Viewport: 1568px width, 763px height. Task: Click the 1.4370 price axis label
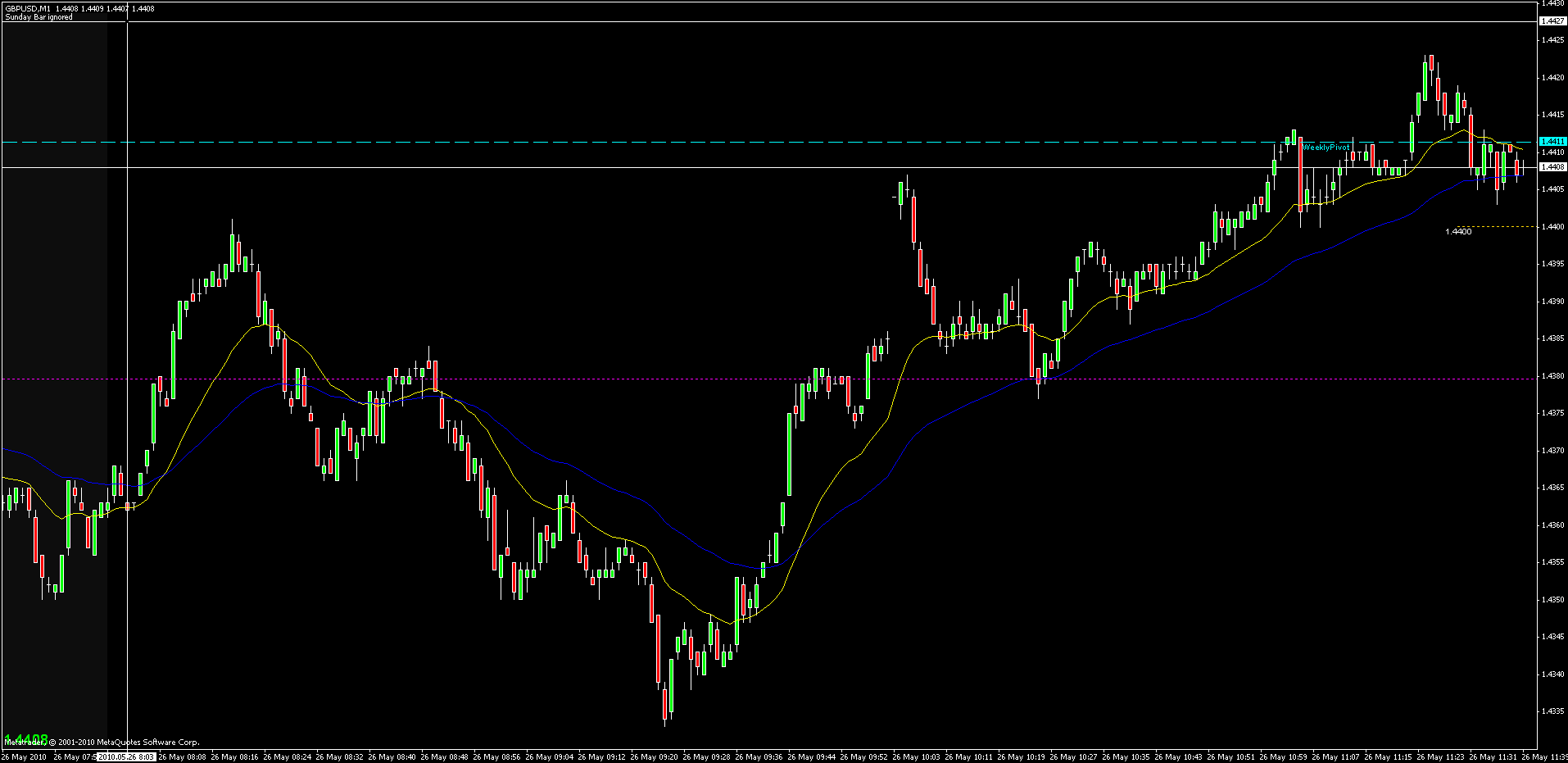pyautogui.click(x=1553, y=451)
